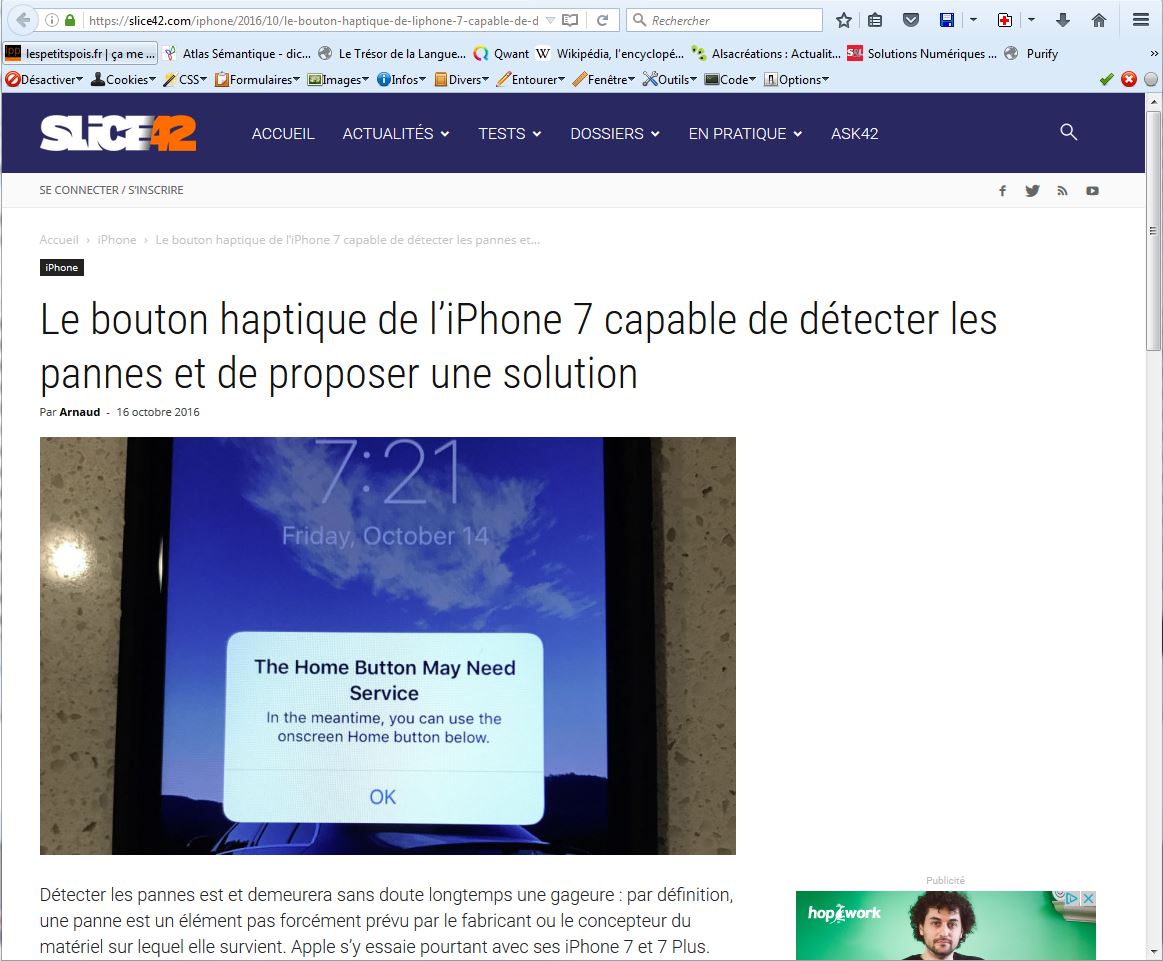Bookmark this page with the star icon
Screen dimensions: 1163x961
pos(844,20)
